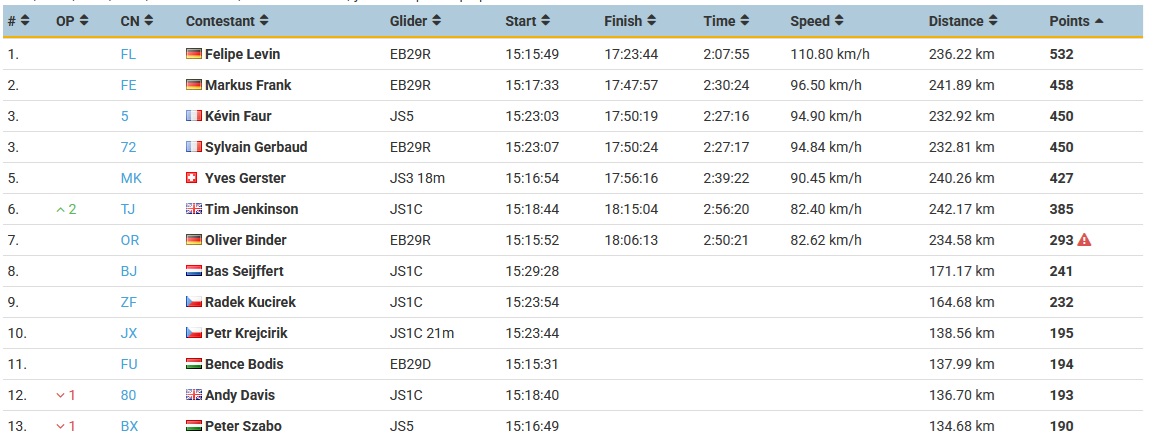Viewport: 1160px width, 441px height.
Task: Sort the table by Contestant name
Action: click(x=227, y=21)
